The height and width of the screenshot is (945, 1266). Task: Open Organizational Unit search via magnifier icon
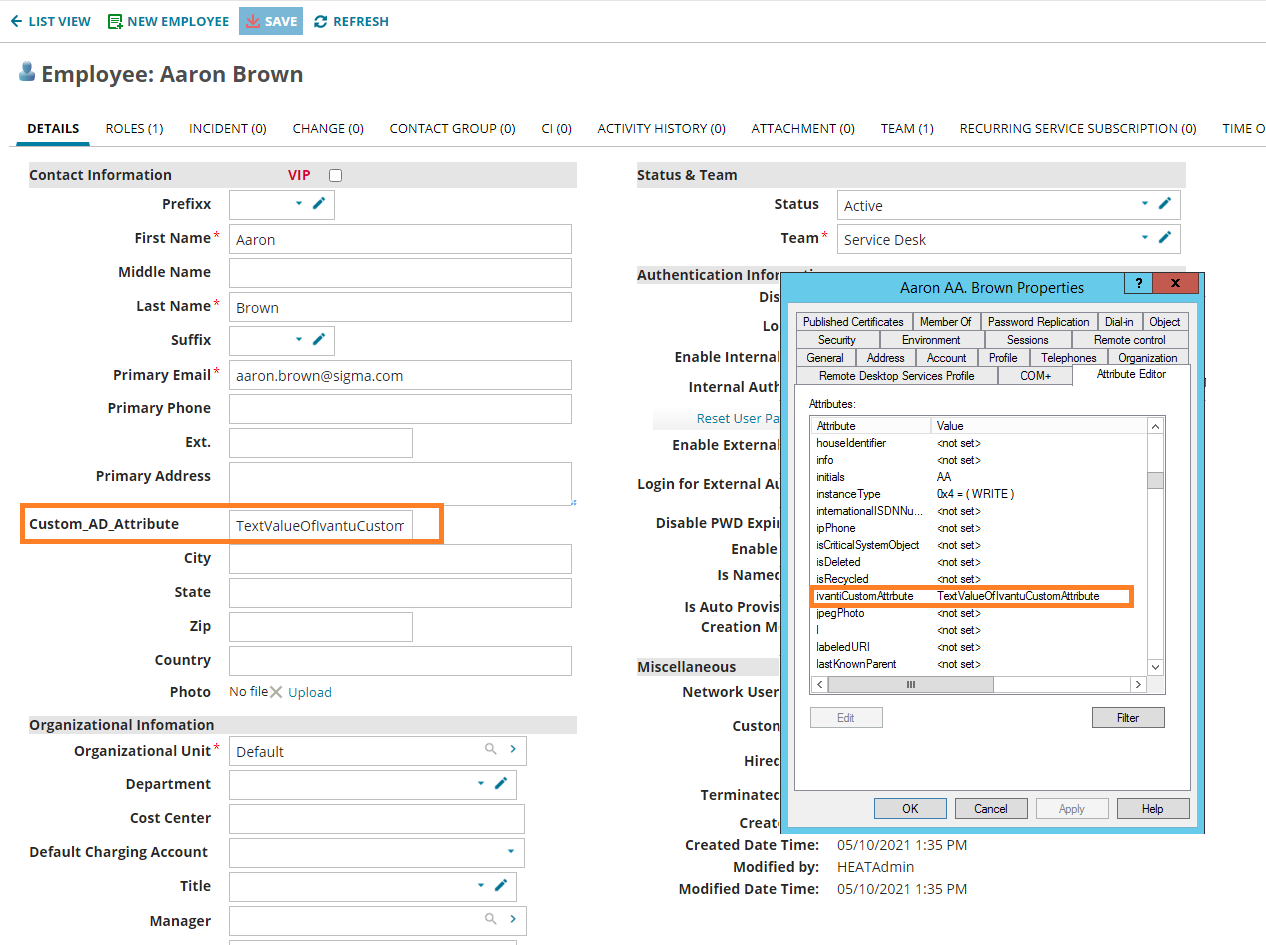click(490, 750)
